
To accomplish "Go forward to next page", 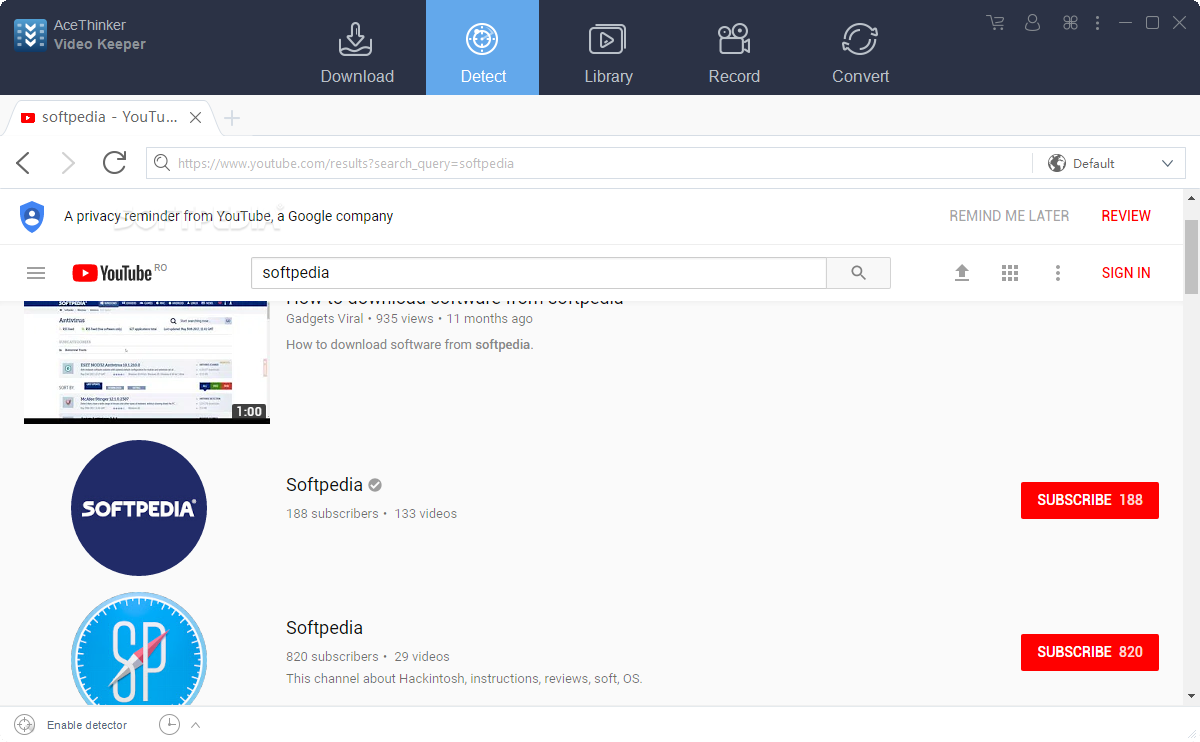I will (x=67, y=163).
